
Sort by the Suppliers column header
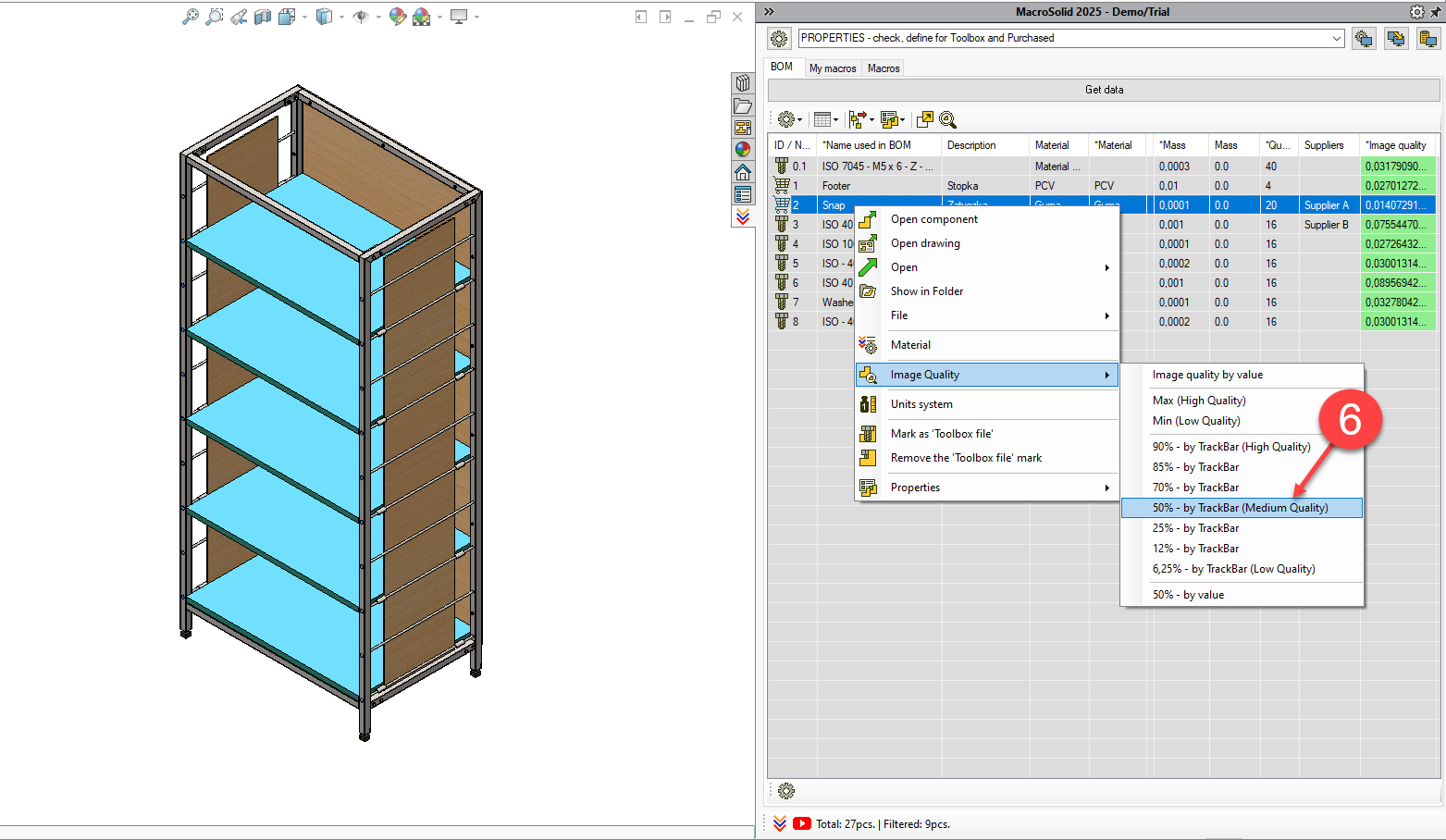[x=1329, y=145]
